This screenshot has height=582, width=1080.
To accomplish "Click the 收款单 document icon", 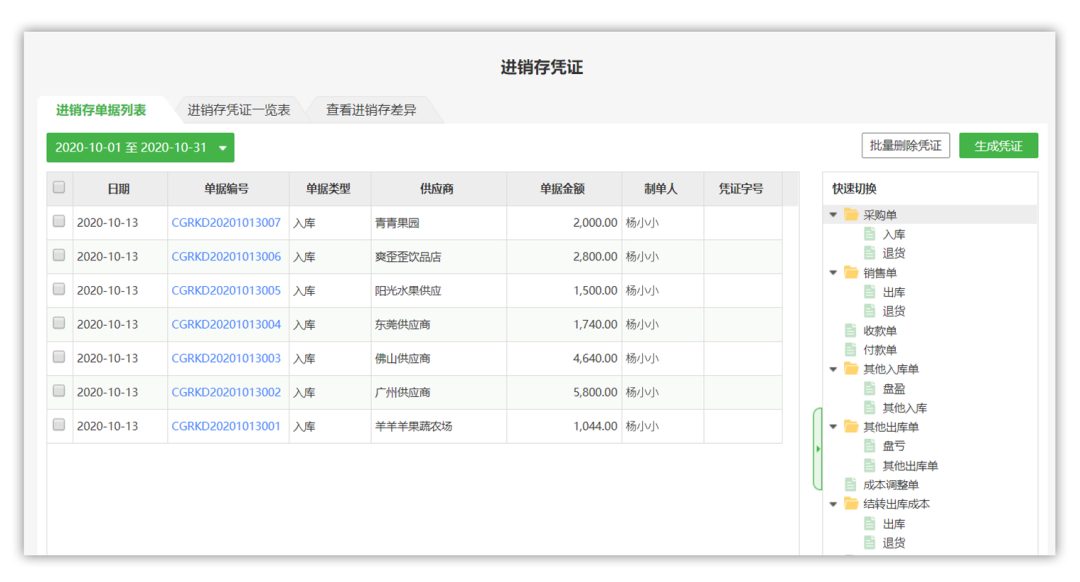I will click(850, 330).
